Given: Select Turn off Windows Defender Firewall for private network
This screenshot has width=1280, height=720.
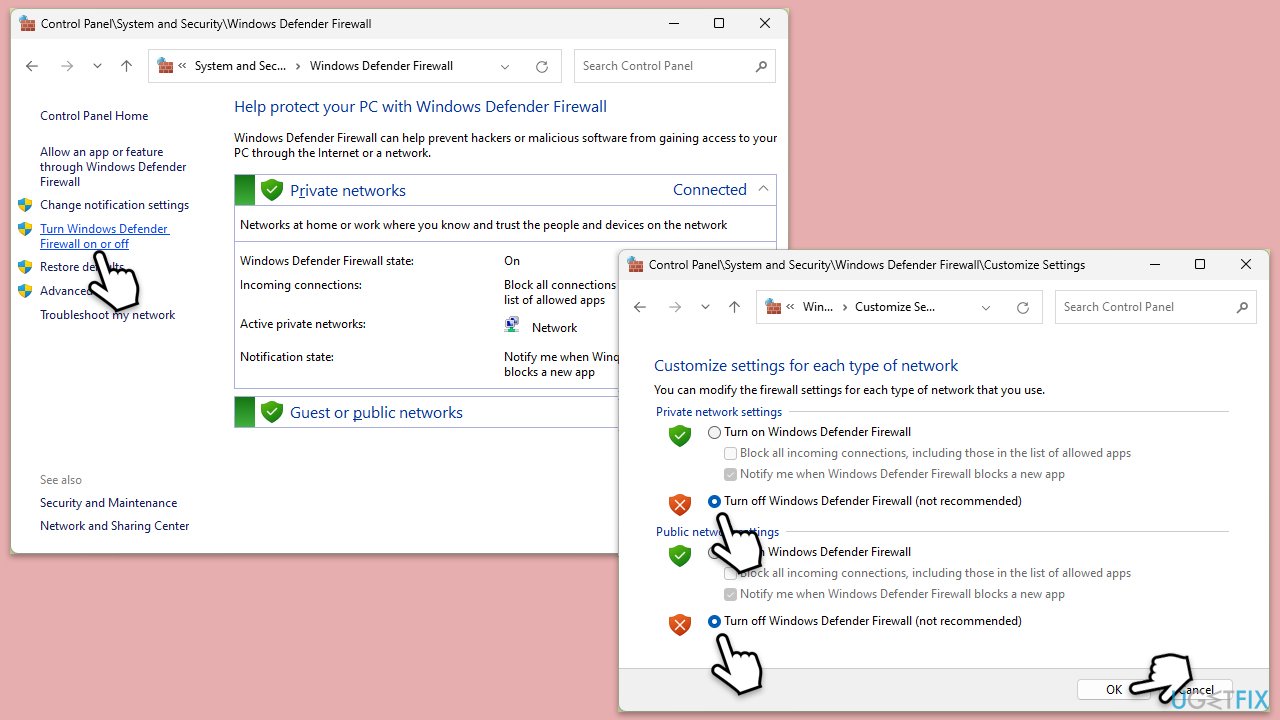Looking at the screenshot, I should [x=714, y=501].
